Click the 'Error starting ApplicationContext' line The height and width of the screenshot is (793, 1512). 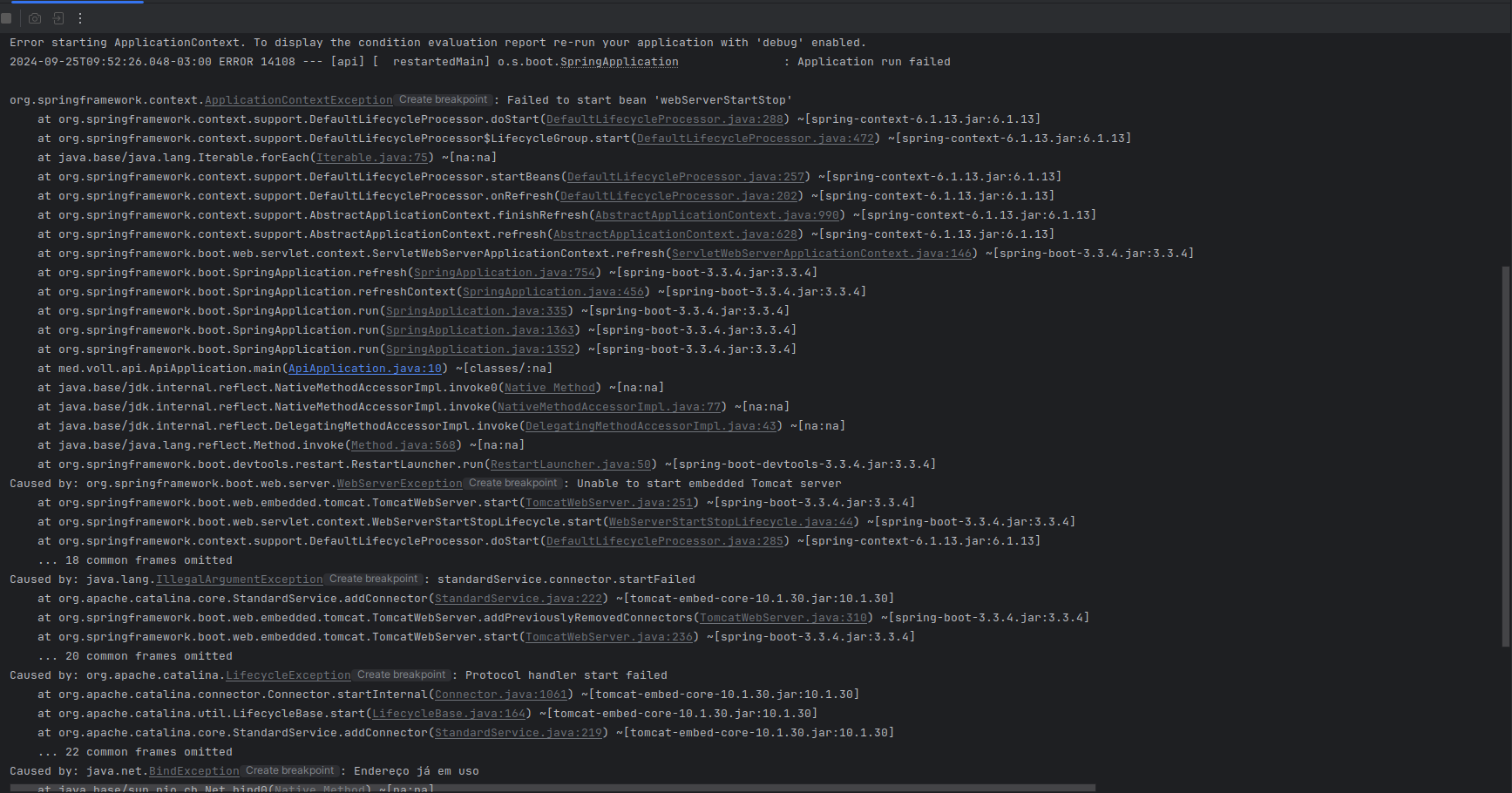[x=438, y=43]
